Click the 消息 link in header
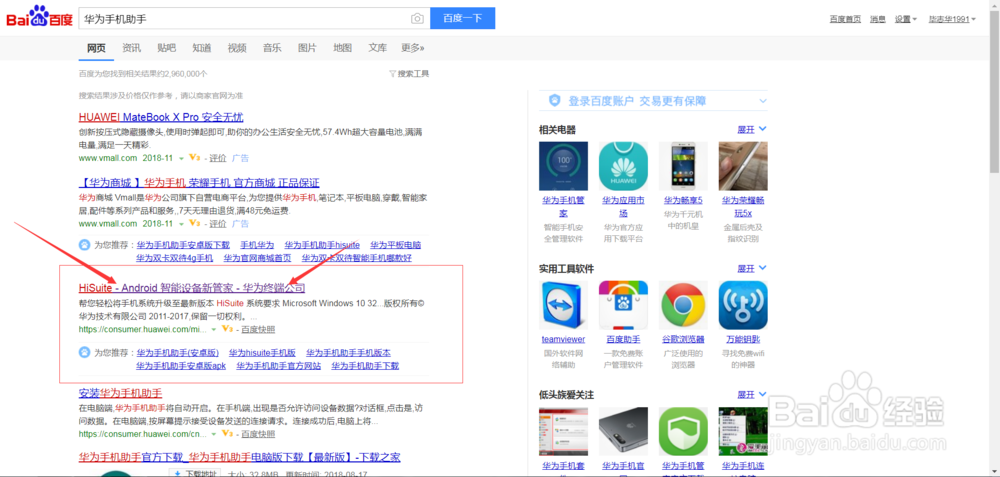This screenshot has height=477, width=1000. [878, 19]
